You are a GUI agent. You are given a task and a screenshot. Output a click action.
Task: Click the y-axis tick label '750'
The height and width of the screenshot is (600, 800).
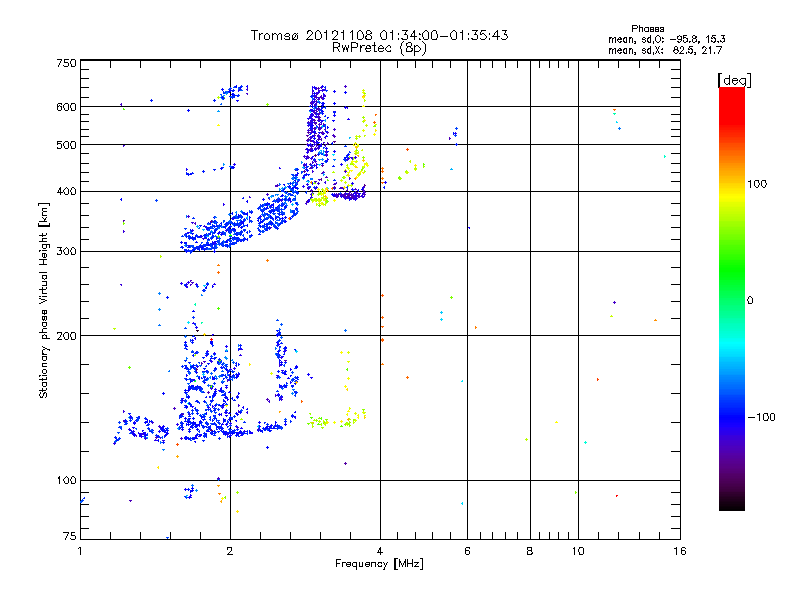coord(66,63)
